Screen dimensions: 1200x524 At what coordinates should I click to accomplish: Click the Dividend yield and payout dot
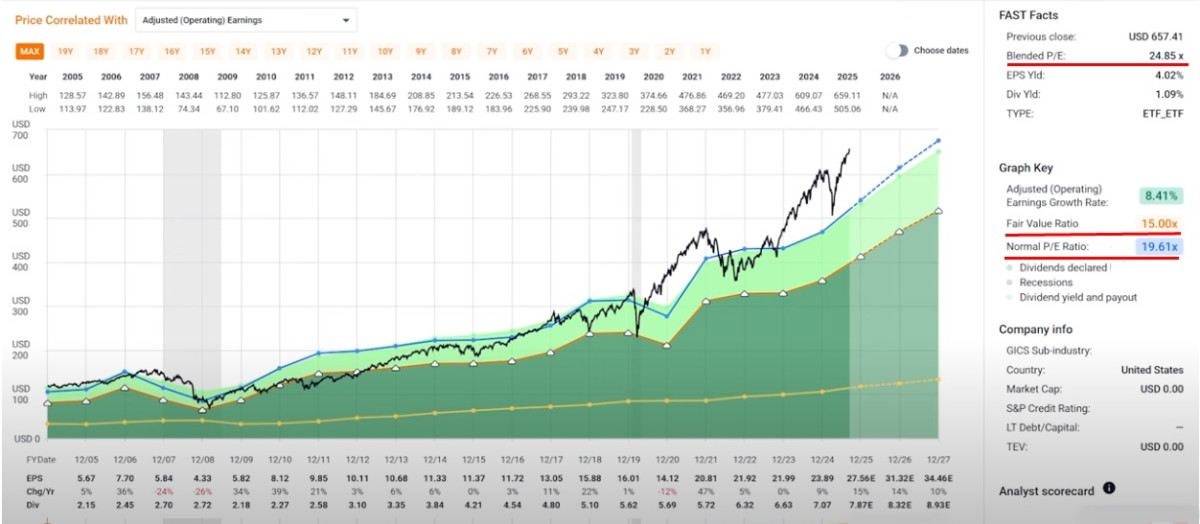pos(1011,297)
